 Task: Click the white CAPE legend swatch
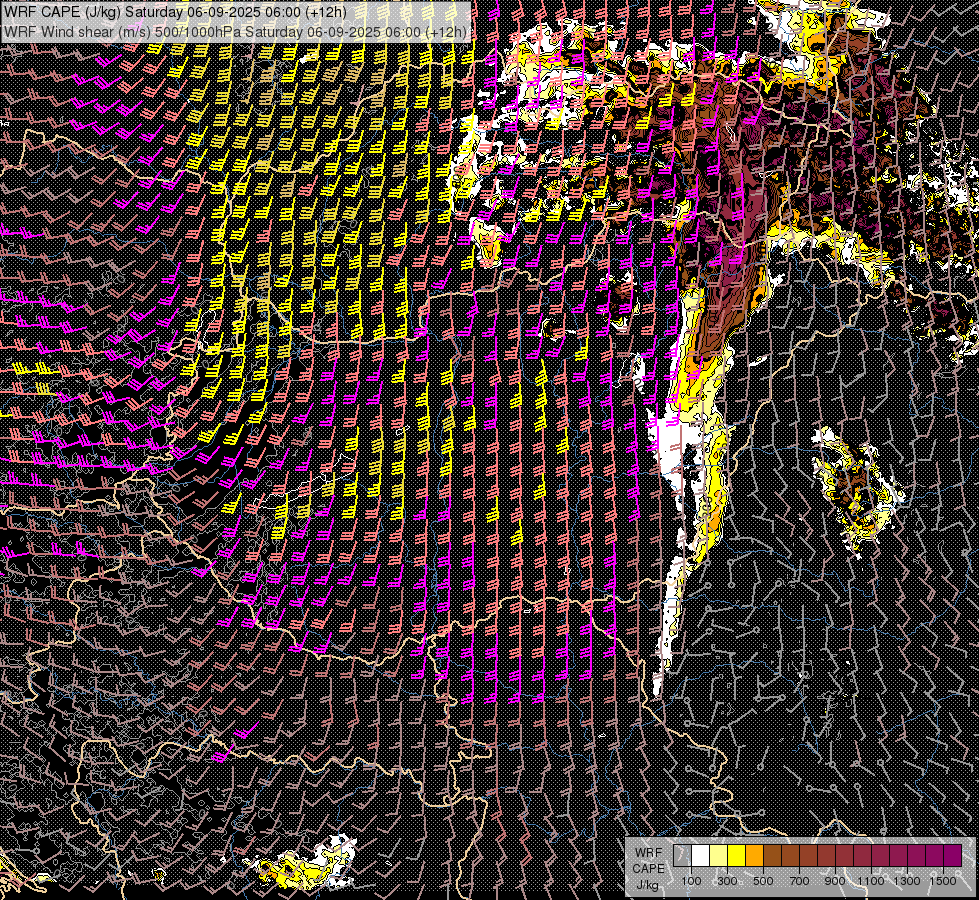(x=701, y=855)
